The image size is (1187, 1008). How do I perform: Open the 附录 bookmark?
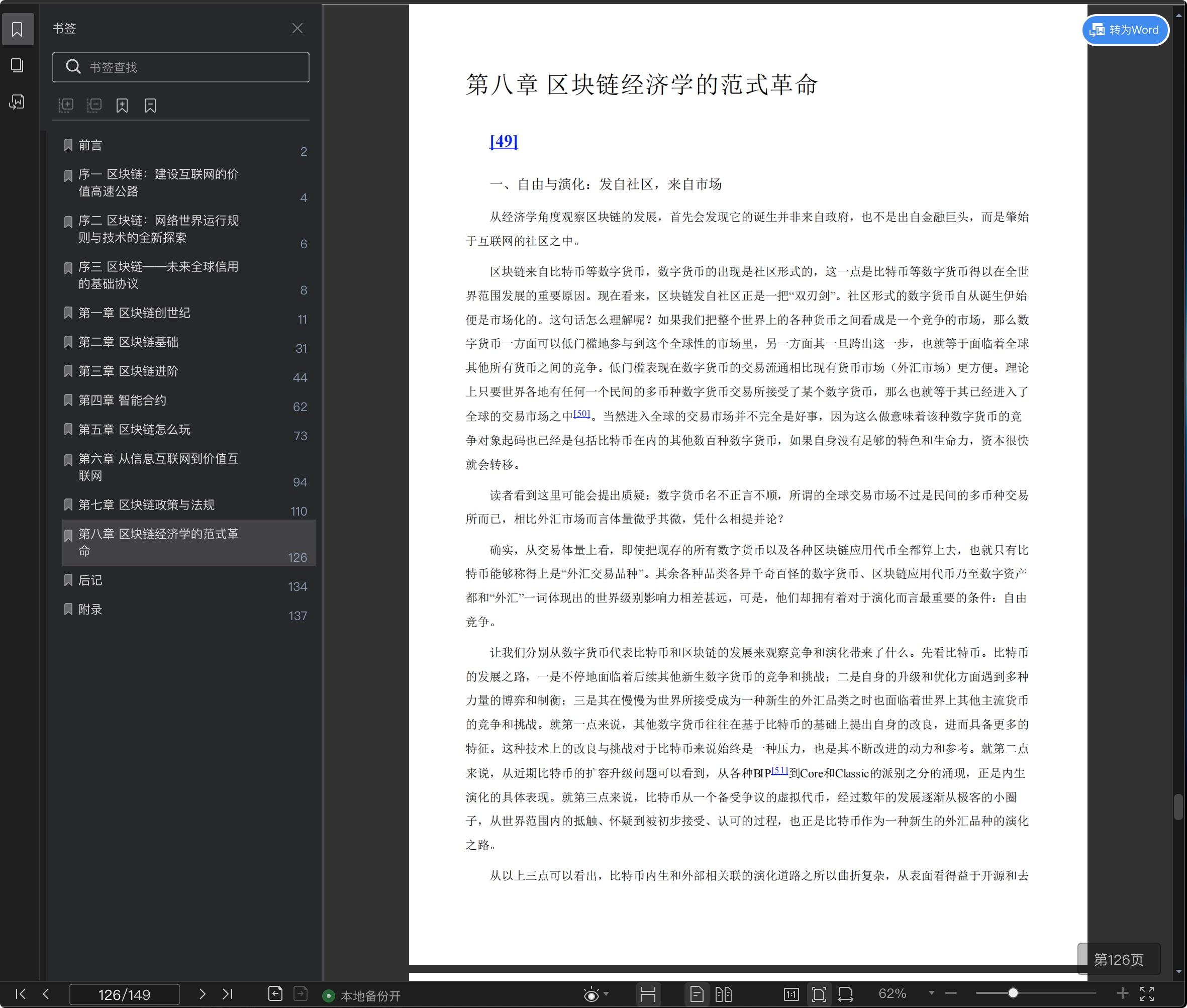tap(188, 610)
